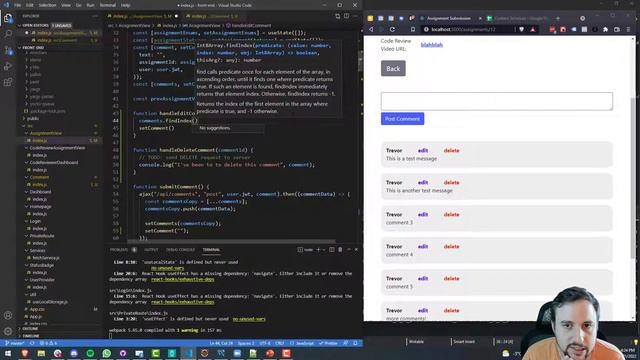
Task: Open the Explorer view in activity bar
Action: (8, 18)
